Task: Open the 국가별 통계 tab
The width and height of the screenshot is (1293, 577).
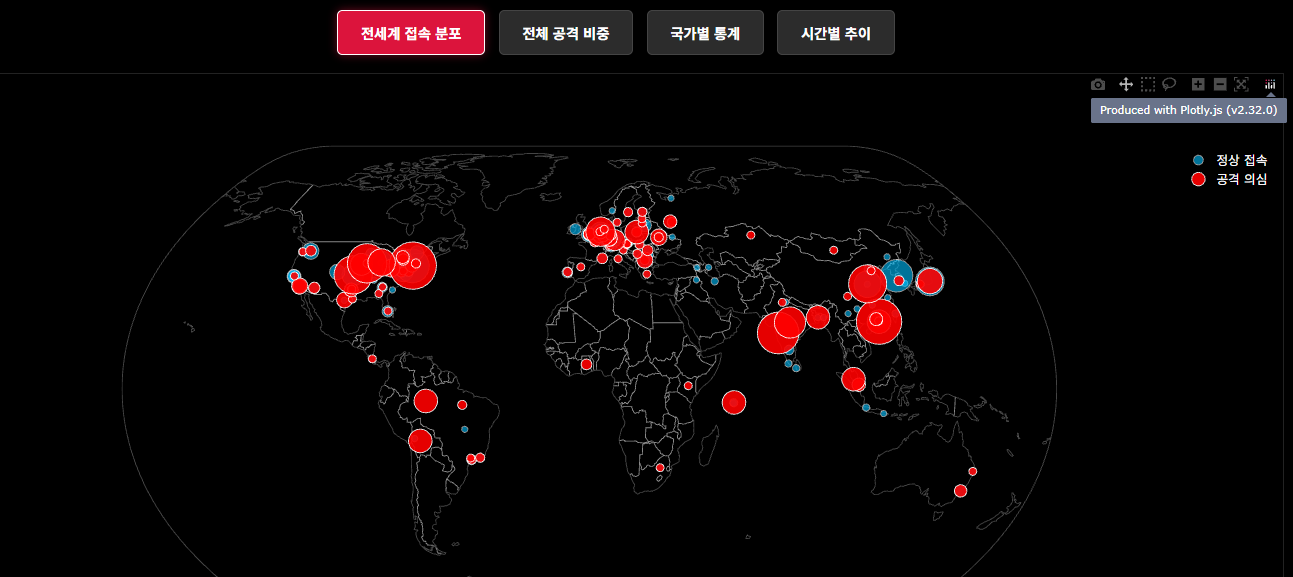Action: (705, 33)
